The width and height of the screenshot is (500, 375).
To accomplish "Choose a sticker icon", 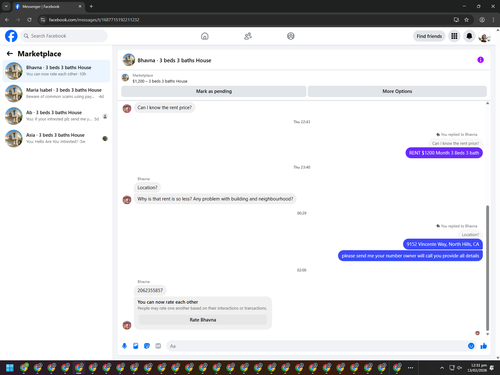I will (x=147, y=346).
